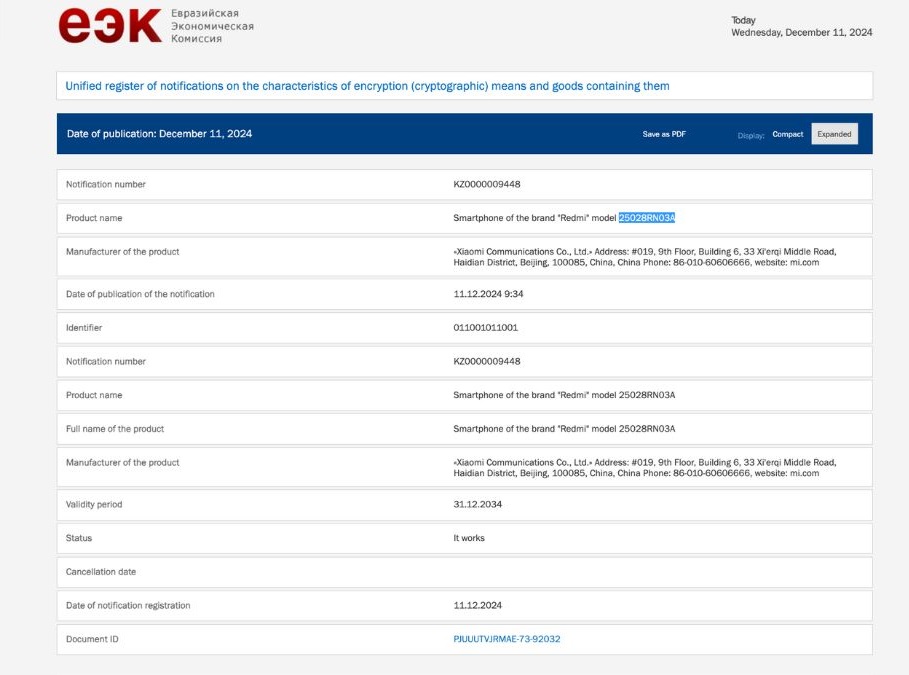909x675 pixels.
Task: Click the Identifier label
Action: (x=84, y=328)
